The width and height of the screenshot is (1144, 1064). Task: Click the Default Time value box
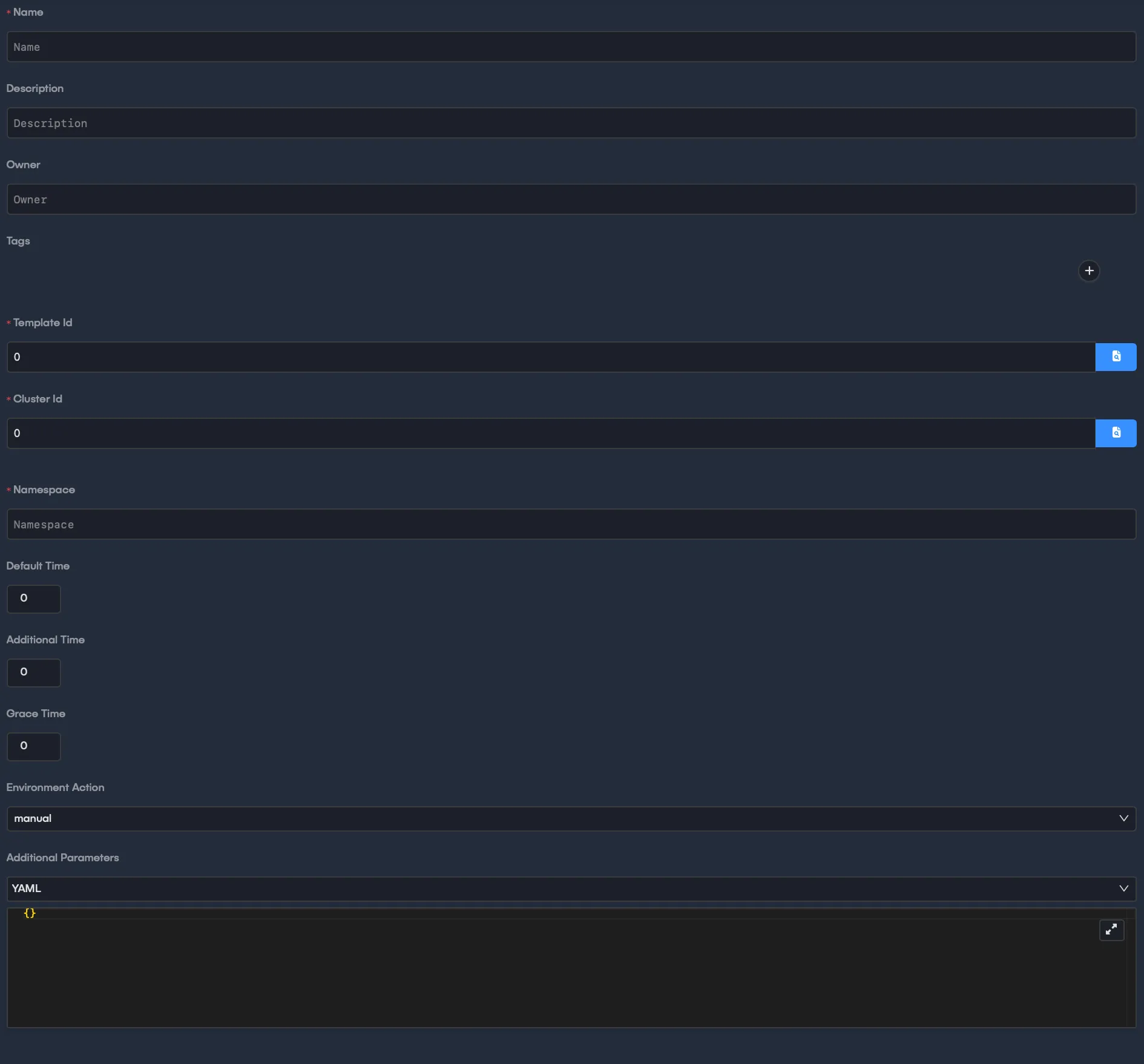point(34,599)
